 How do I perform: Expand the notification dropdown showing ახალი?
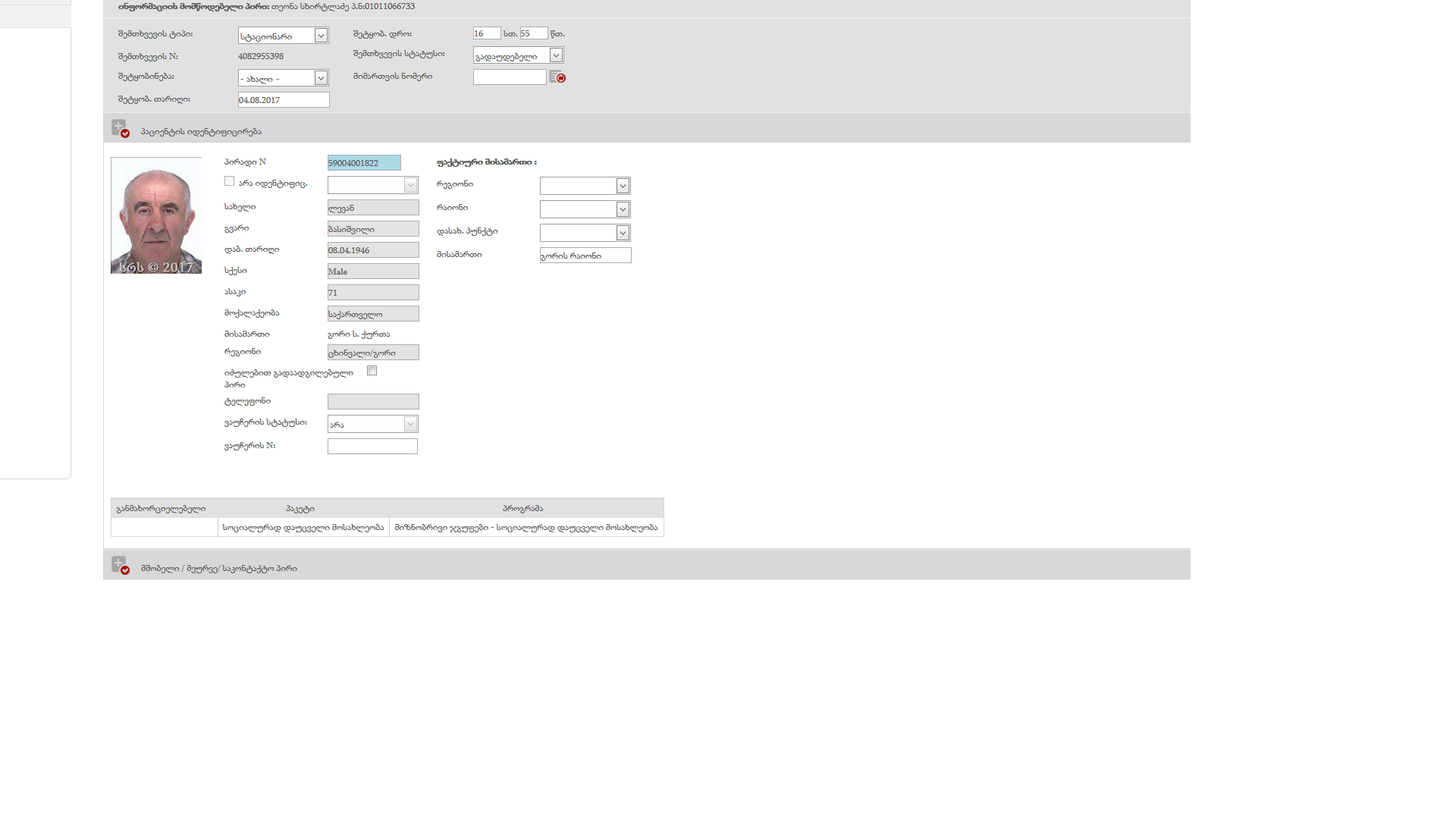(x=283, y=78)
